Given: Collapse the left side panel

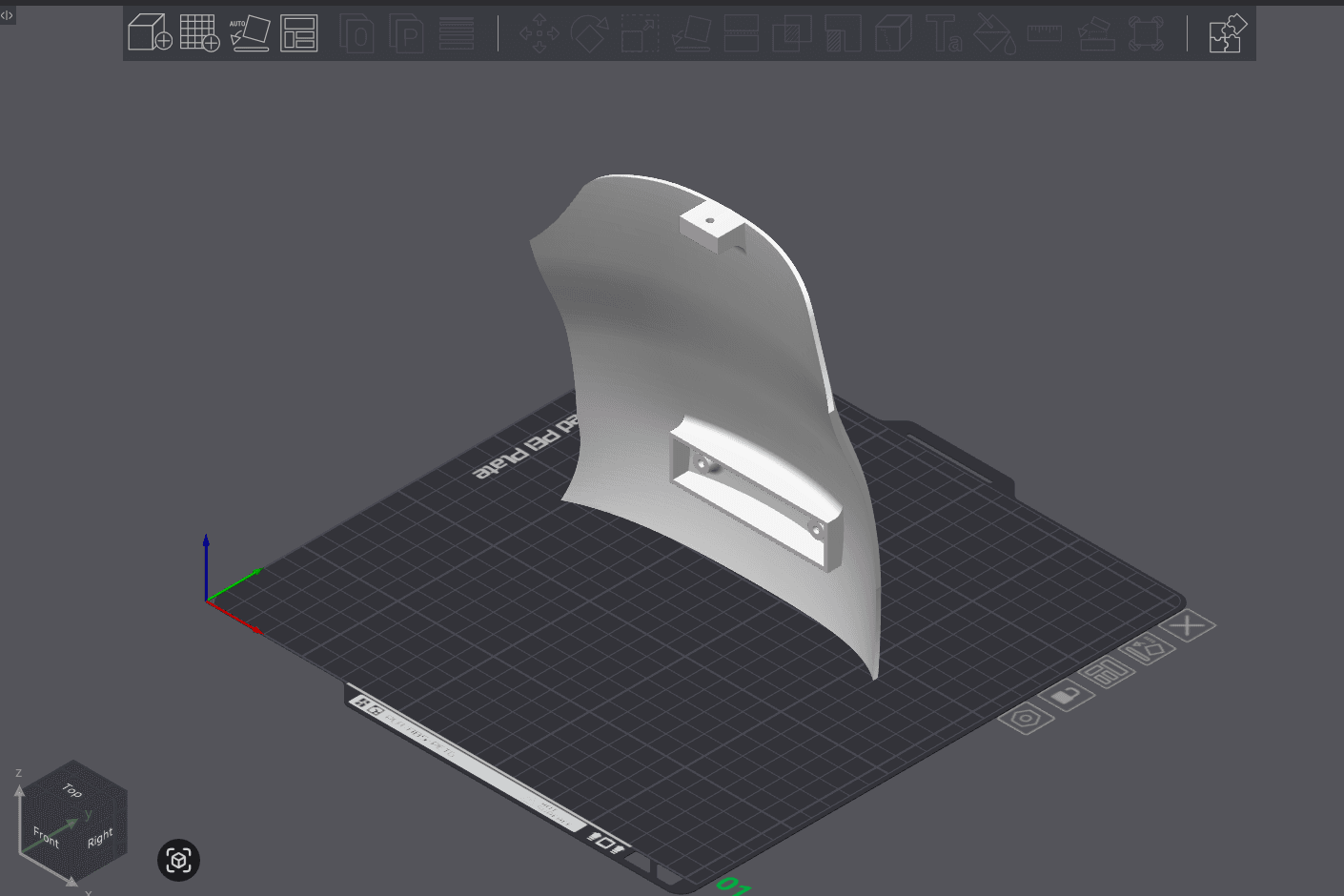Looking at the screenshot, I should tap(7, 14).
